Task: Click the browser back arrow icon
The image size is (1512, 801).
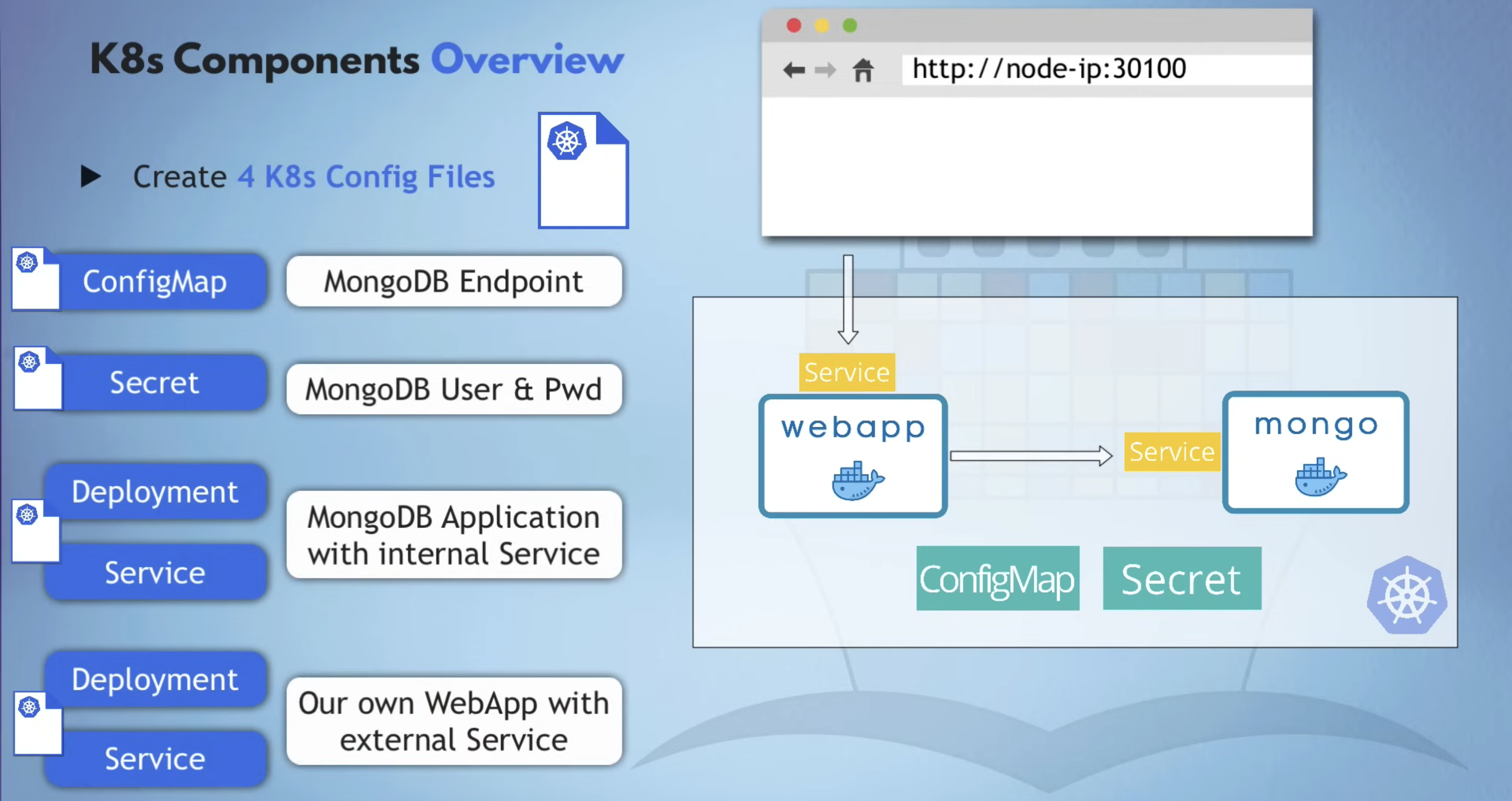Action: [x=794, y=70]
